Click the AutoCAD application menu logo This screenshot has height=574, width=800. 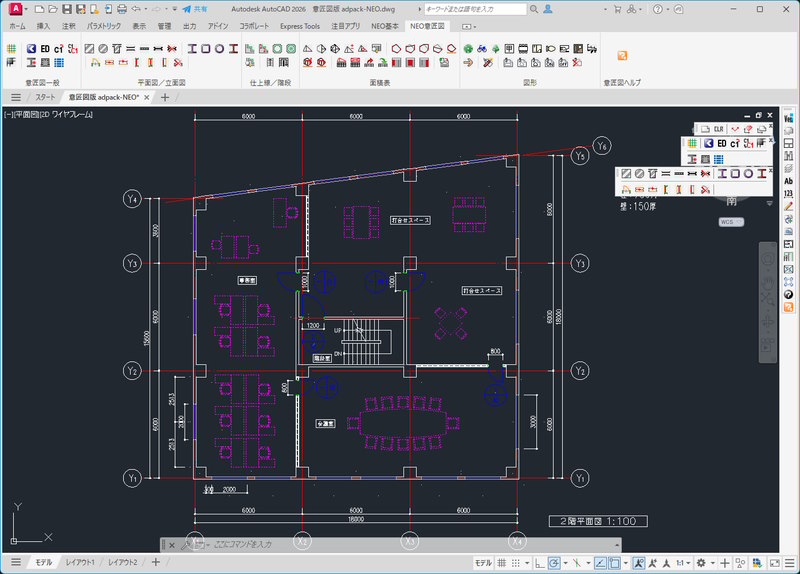coord(16,9)
